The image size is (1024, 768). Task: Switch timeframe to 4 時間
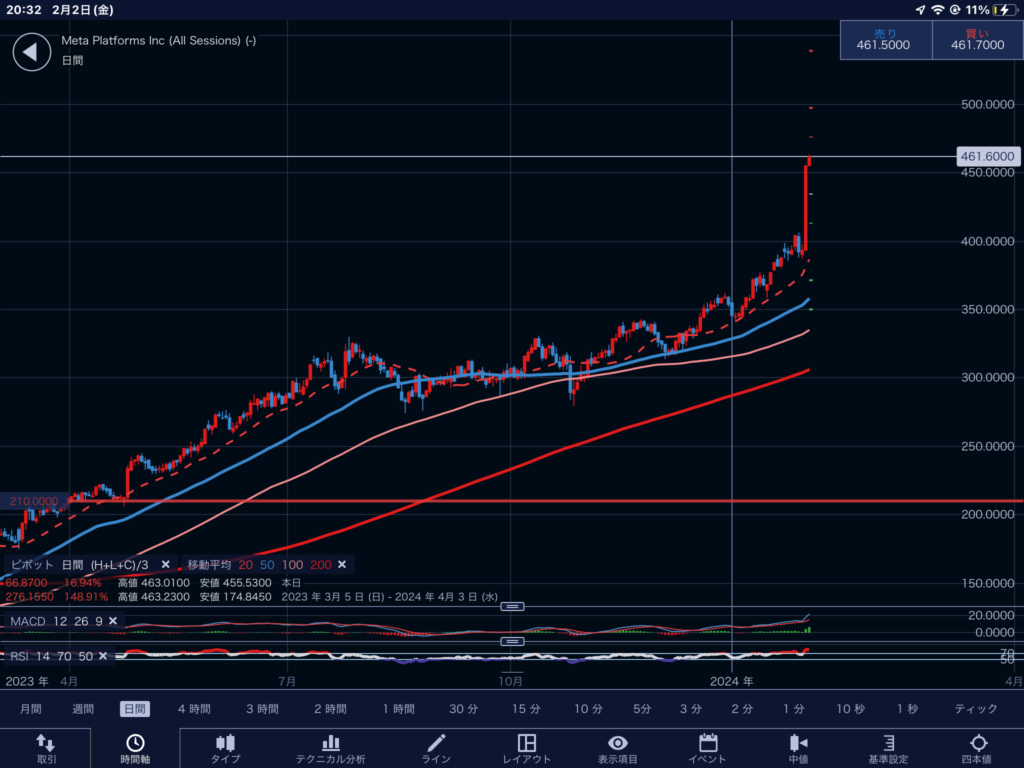(194, 709)
